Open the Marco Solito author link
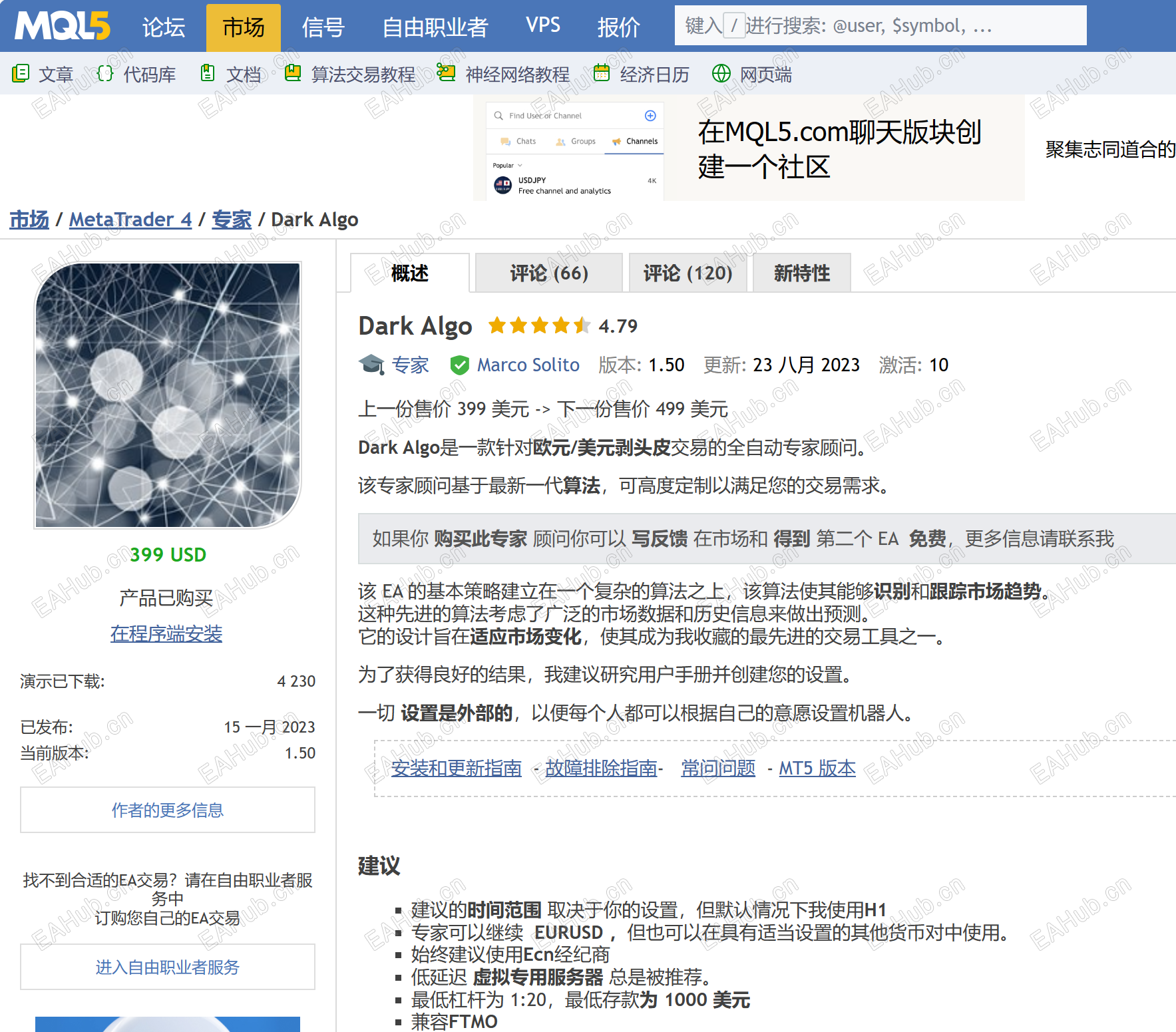Viewport: 1176px width, 1032px height. [x=528, y=365]
